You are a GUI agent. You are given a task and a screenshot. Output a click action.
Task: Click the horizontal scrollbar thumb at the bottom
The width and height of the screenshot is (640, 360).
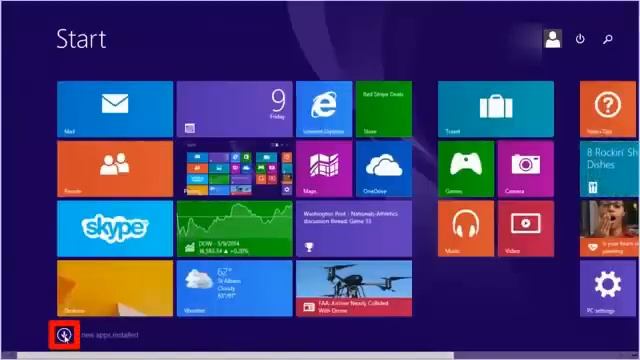click(236, 356)
